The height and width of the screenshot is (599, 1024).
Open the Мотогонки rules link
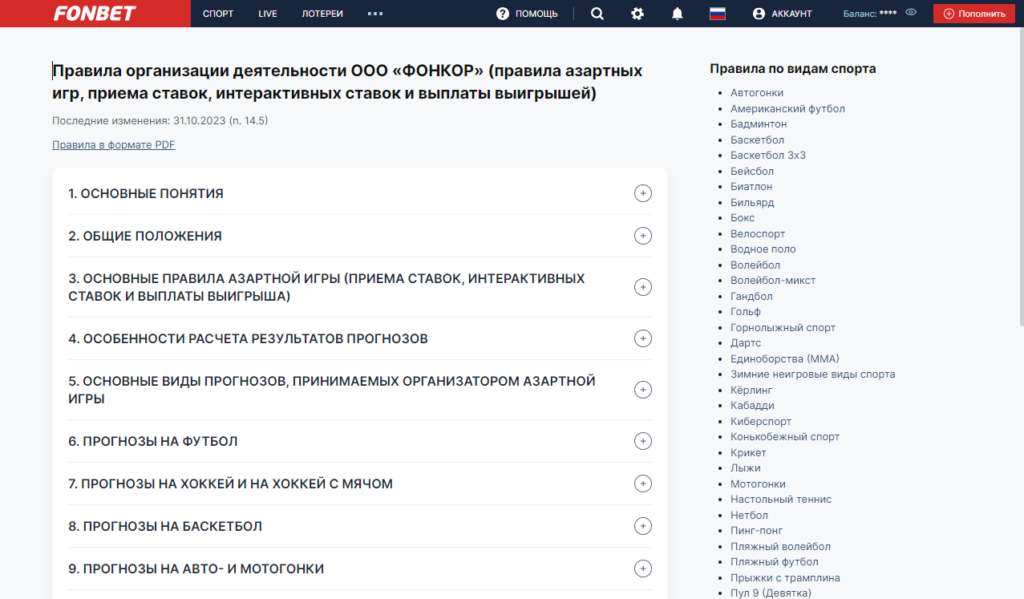(758, 484)
